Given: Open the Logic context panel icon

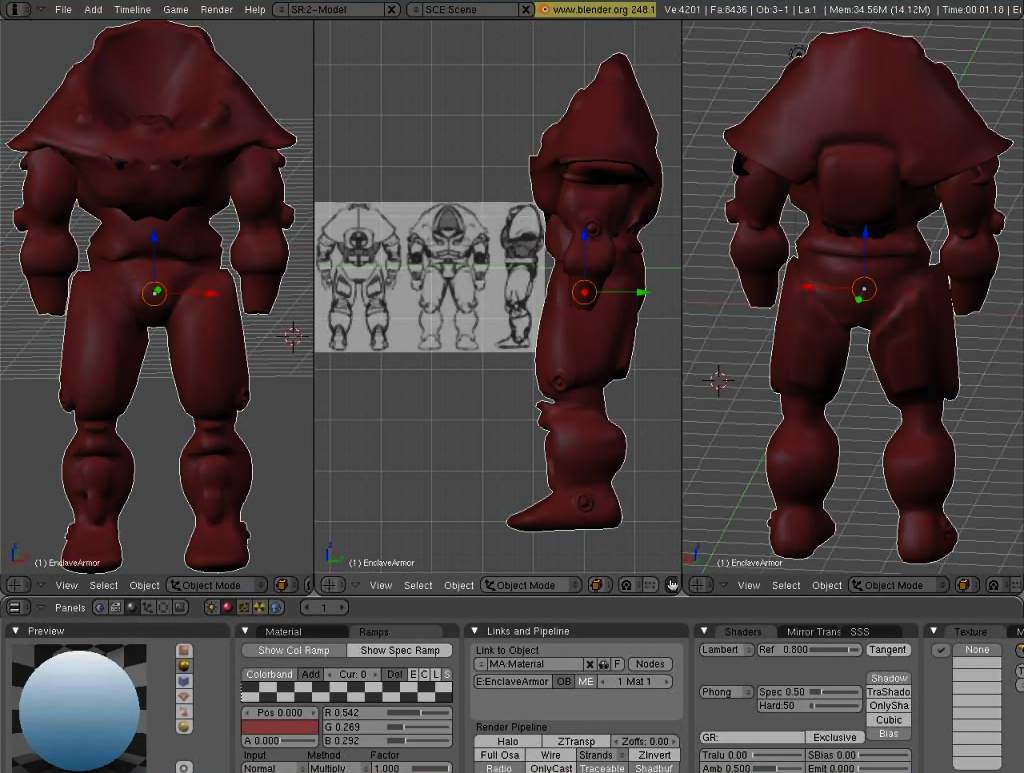Looking at the screenshot, I should [99, 608].
